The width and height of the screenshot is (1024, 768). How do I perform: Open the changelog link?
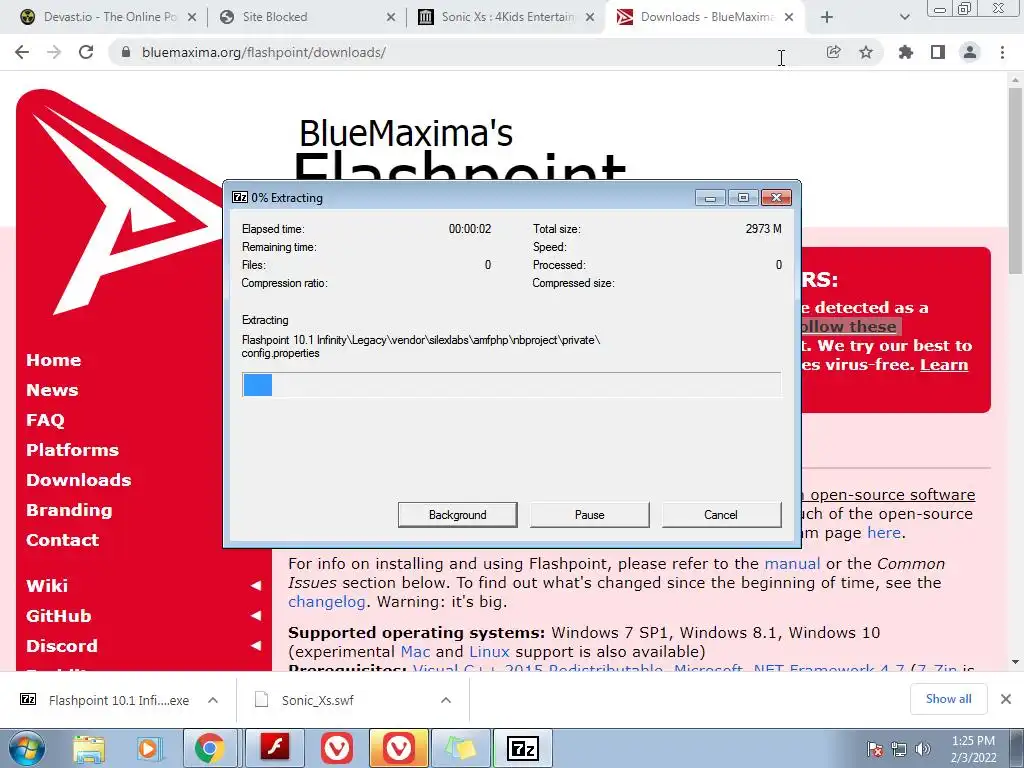327,601
